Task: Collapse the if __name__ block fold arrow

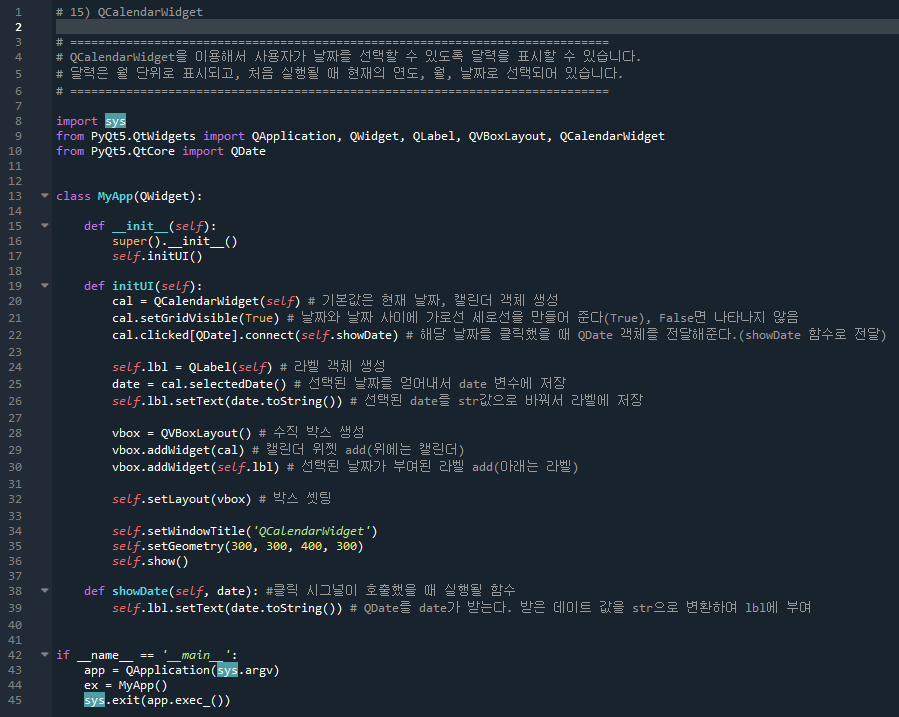Action: tap(45, 654)
